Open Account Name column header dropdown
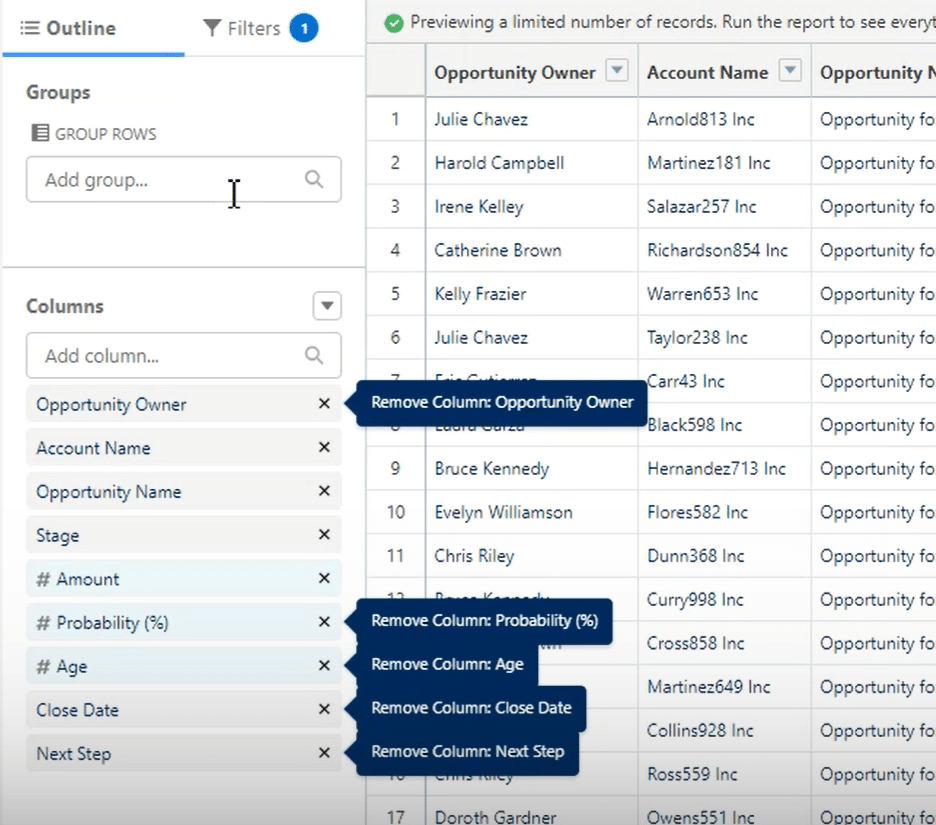The image size is (936, 825). click(x=790, y=71)
